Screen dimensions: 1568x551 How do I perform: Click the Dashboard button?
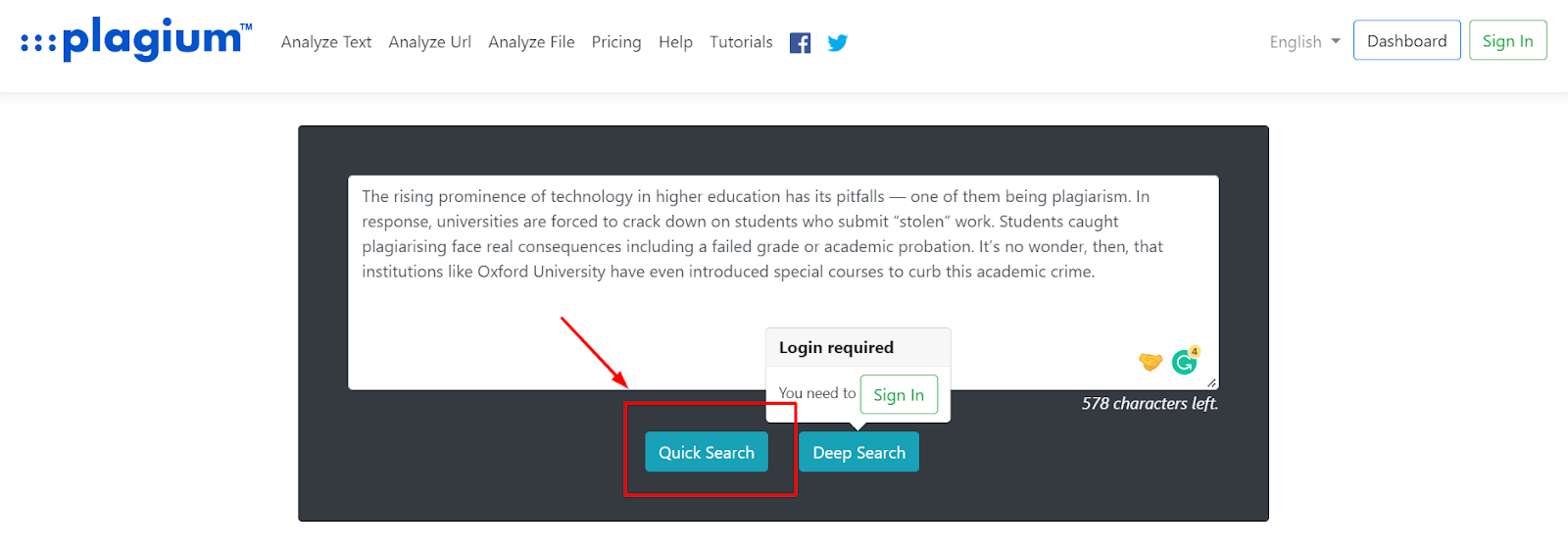click(x=1406, y=41)
